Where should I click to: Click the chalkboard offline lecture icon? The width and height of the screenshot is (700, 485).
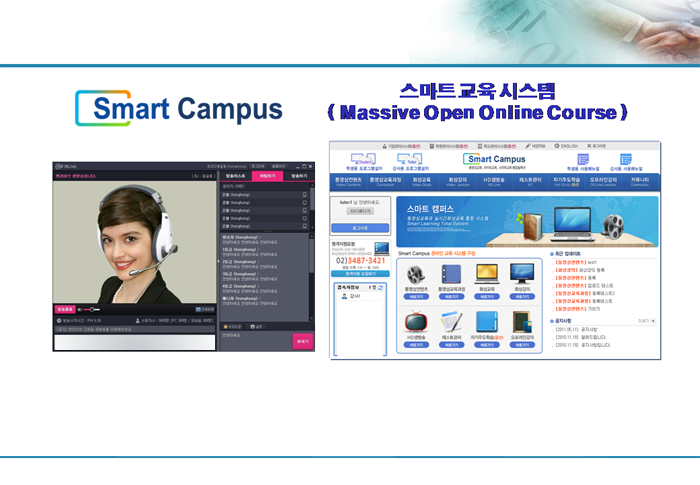pos(522,322)
